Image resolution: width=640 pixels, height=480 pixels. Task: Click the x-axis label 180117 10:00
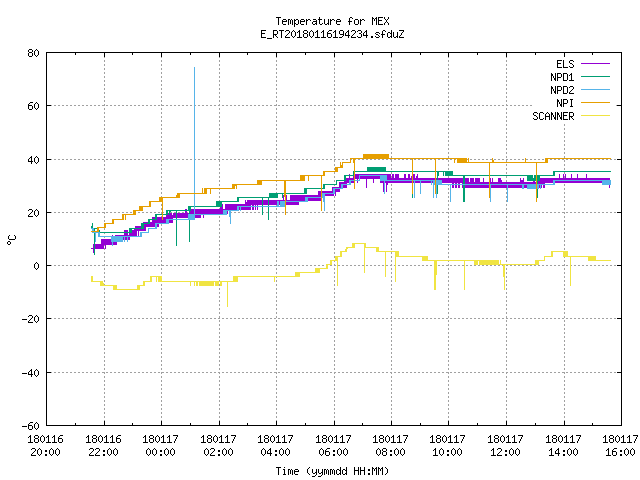coord(448,446)
